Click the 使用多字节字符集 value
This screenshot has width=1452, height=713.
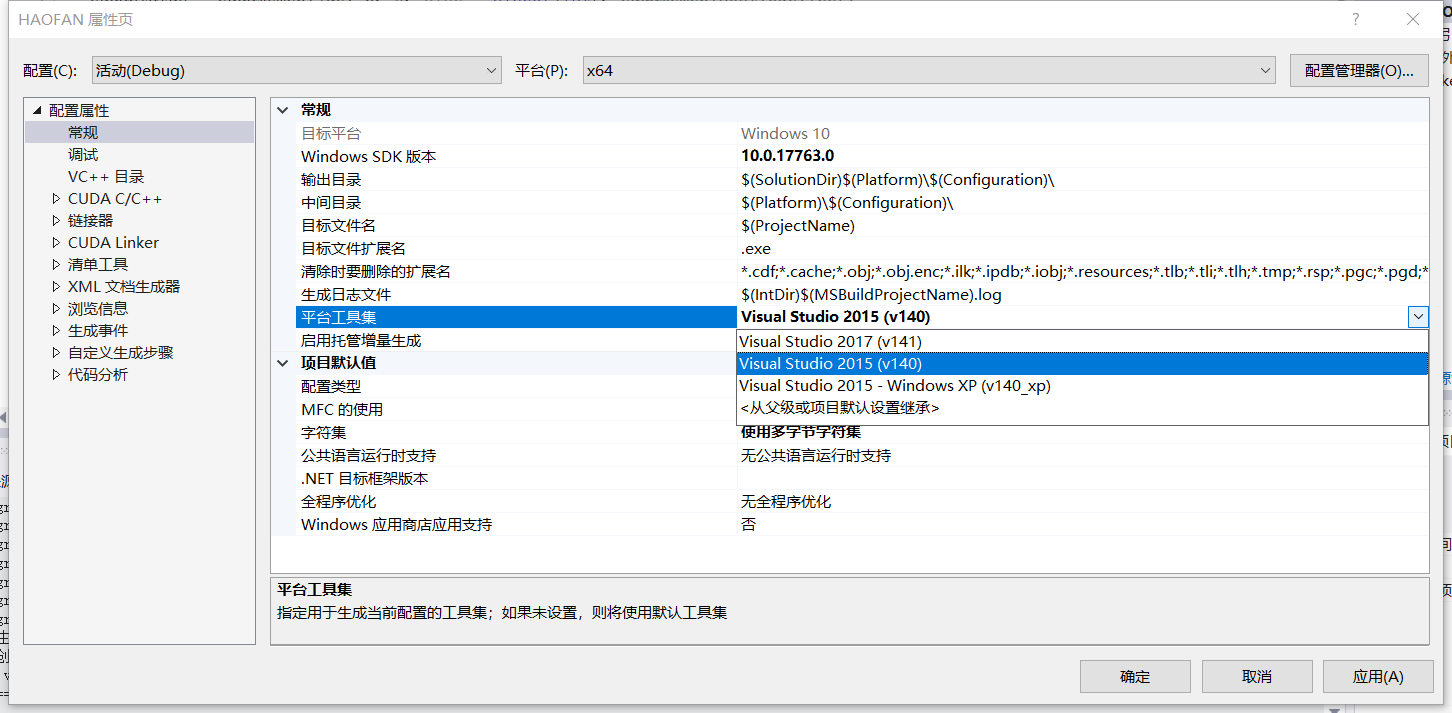(801, 432)
